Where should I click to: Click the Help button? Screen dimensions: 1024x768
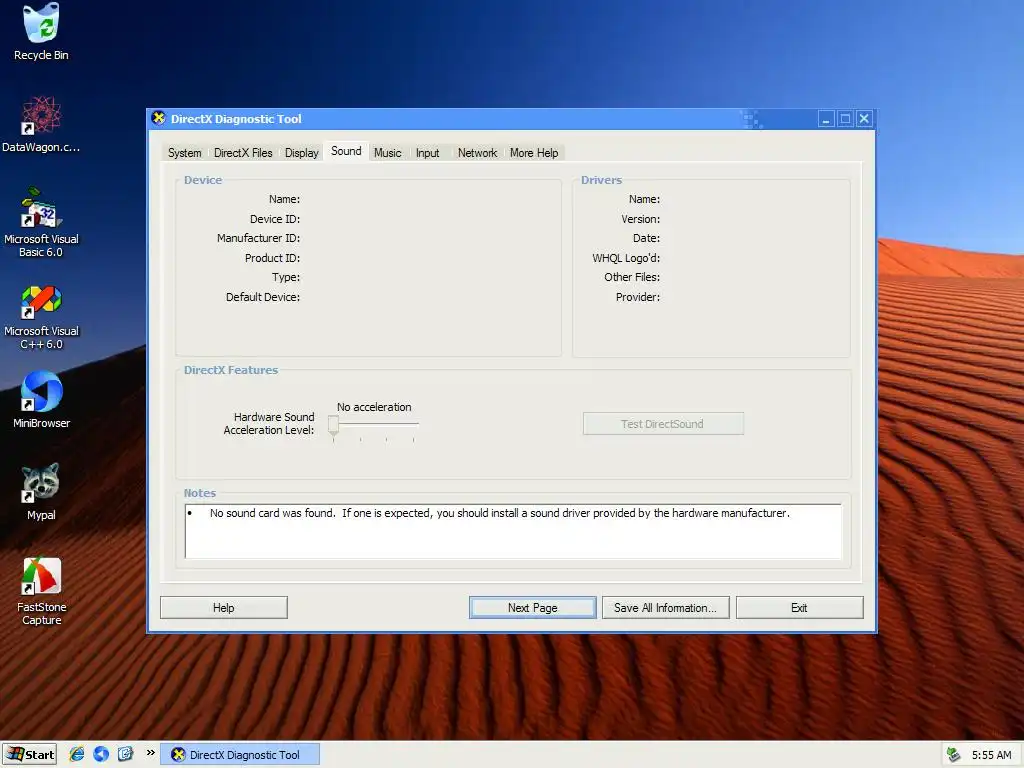tap(223, 607)
